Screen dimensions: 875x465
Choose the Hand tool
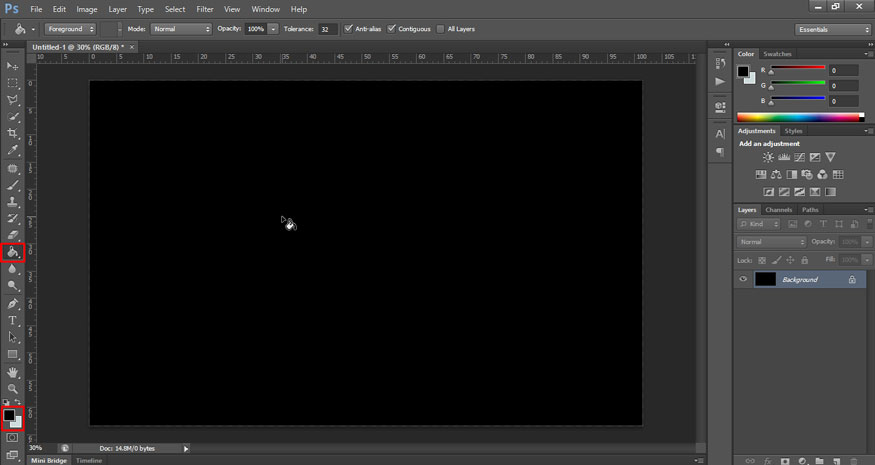13,372
